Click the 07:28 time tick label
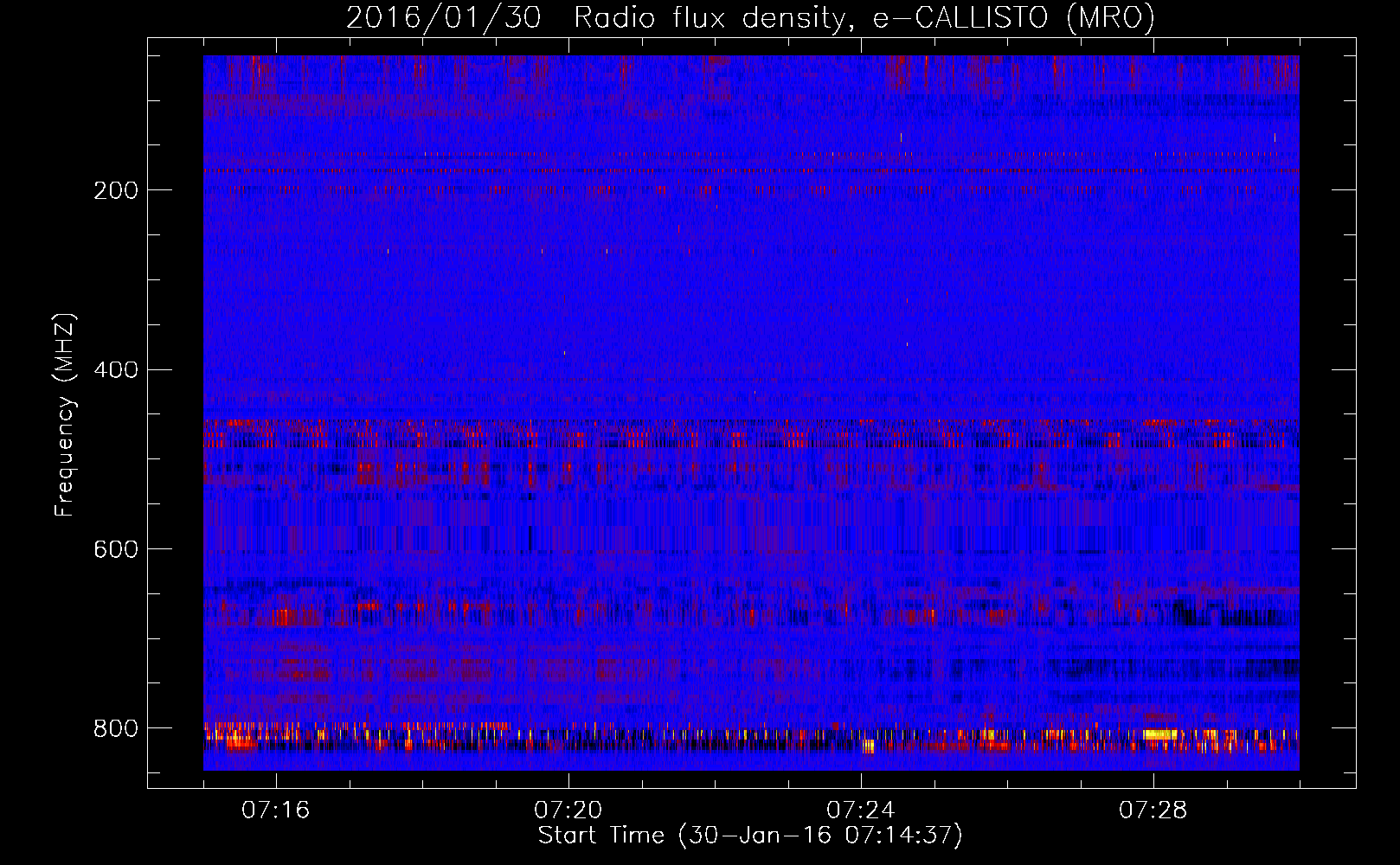The image size is (1400, 865). coord(1153,811)
